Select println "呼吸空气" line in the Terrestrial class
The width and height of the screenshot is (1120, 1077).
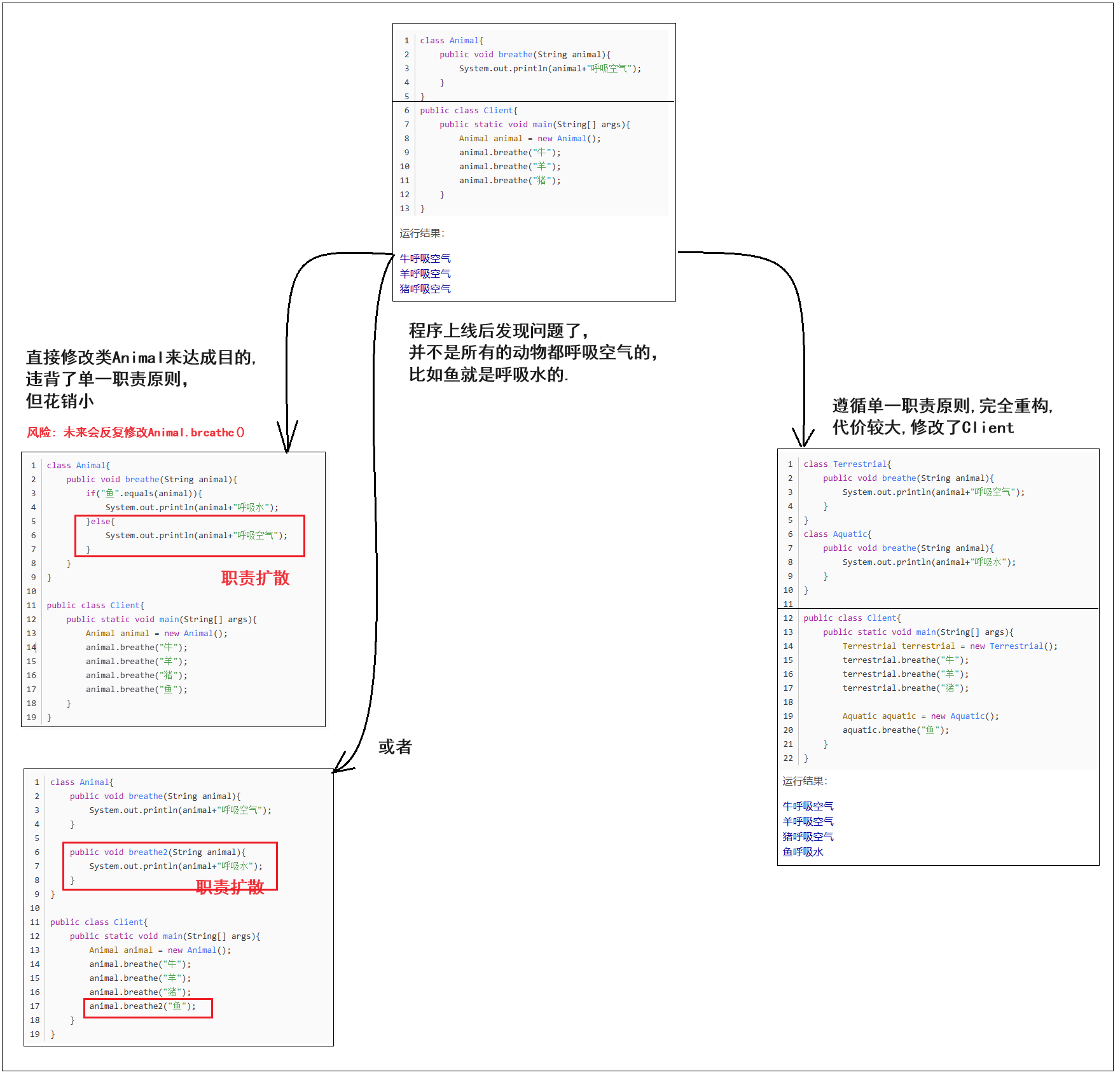pyautogui.click(x=934, y=492)
